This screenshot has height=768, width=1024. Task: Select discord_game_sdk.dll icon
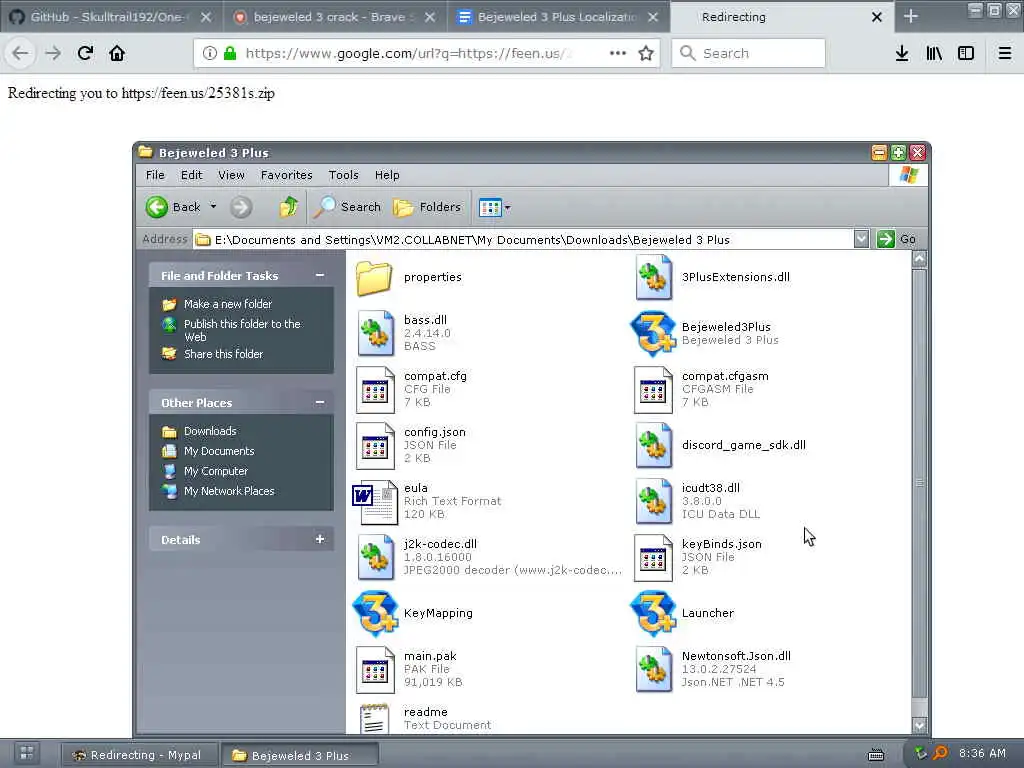(653, 446)
